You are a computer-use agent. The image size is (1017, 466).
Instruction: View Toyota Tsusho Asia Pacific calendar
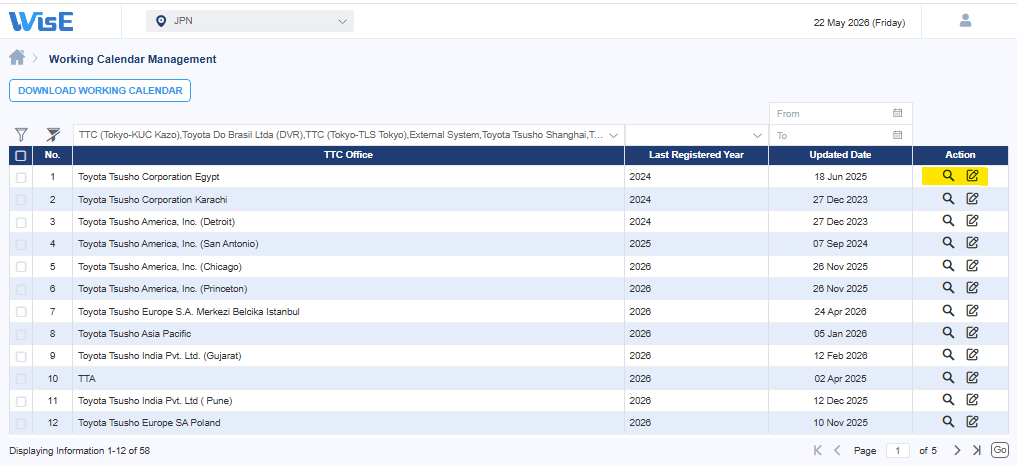pyautogui.click(x=948, y=332)
